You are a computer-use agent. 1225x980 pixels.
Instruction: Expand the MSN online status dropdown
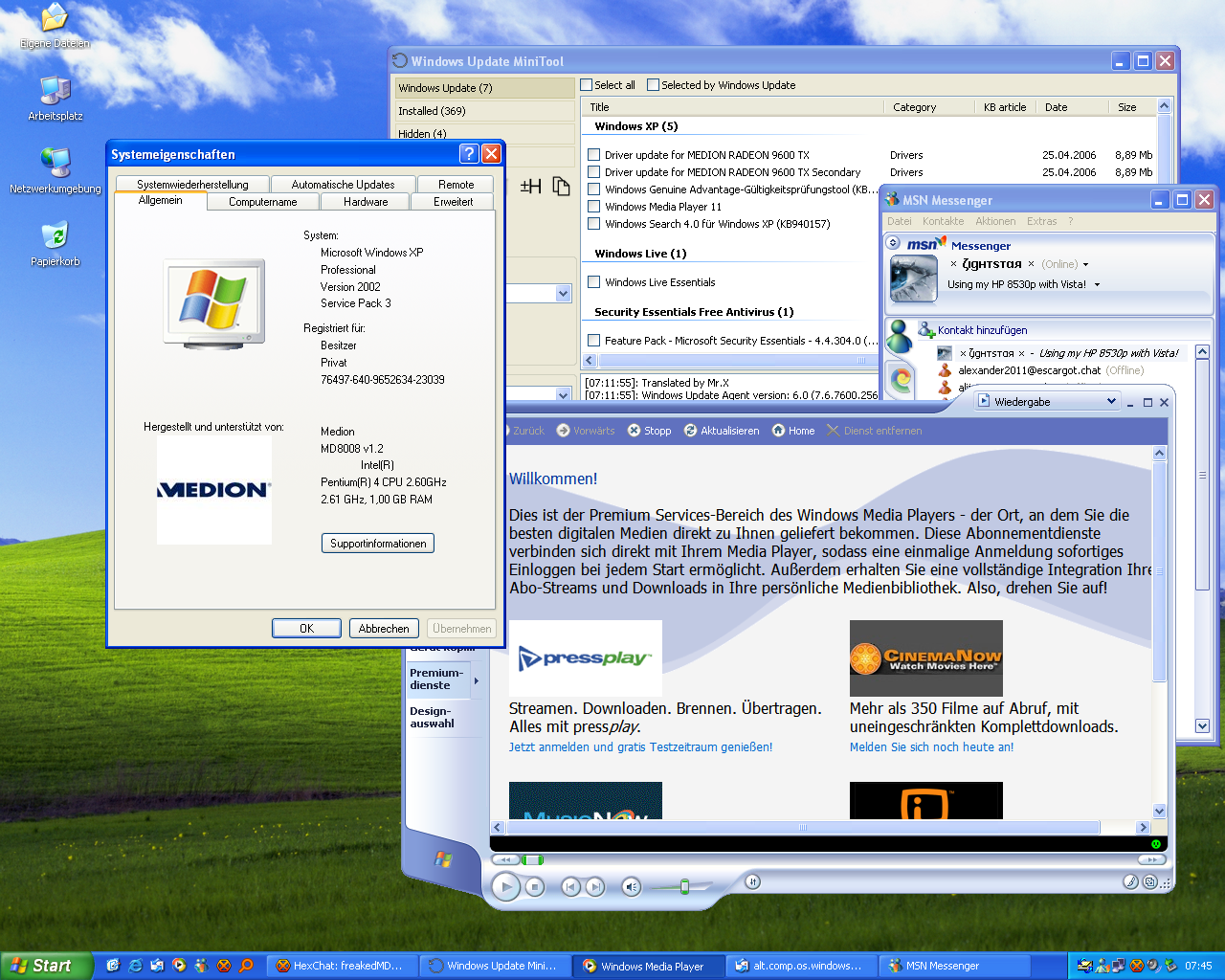[1085, 265]
